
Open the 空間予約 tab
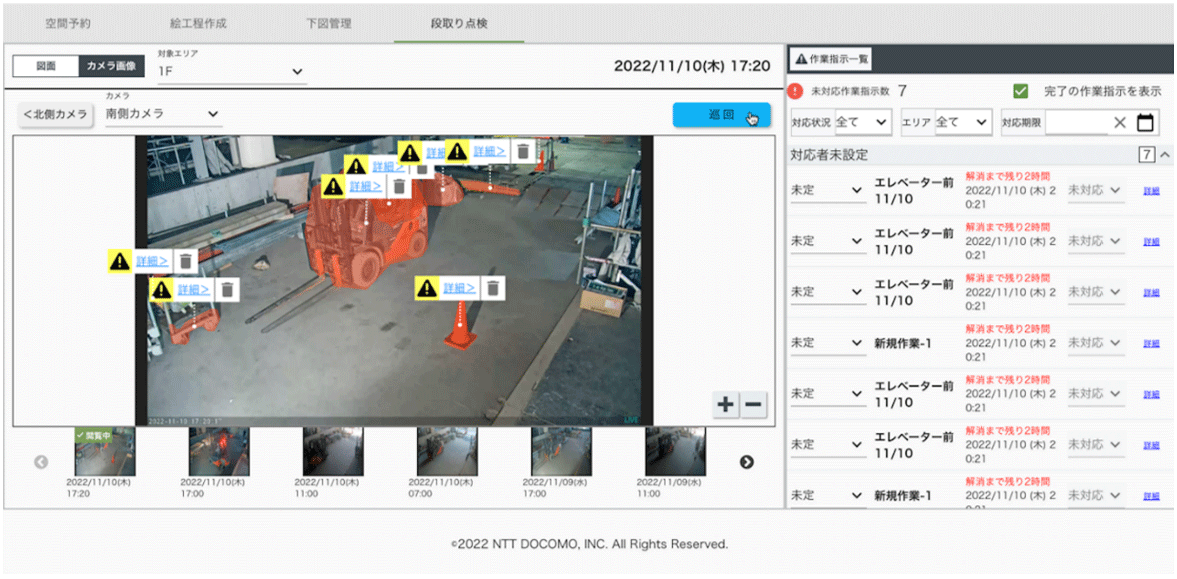click(x=68, y=23)
